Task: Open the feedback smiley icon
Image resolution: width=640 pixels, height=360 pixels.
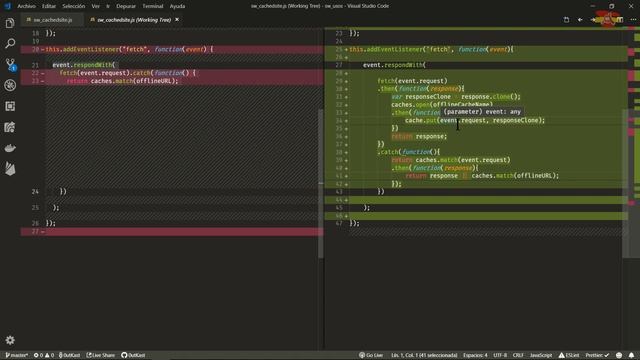Action: coord(619,355)
